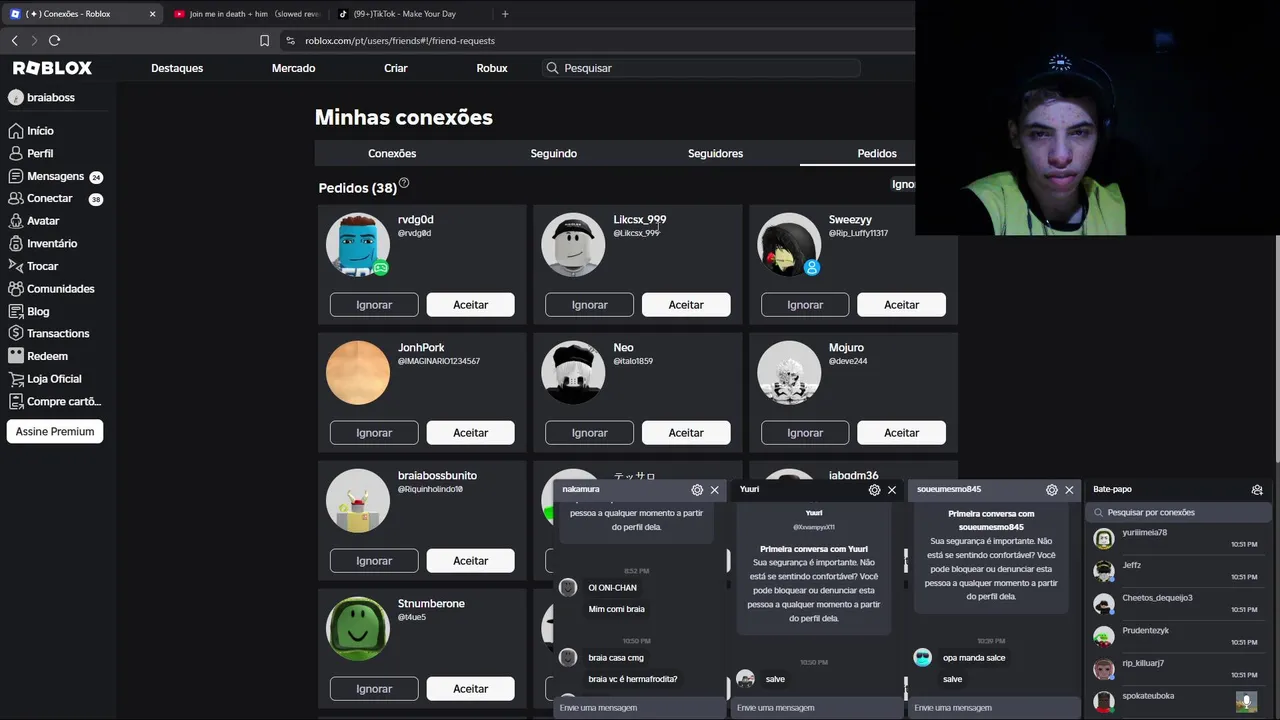The image size is (1280, 720).
Task: Click the Assine Premium button
Action: [55, 432]
